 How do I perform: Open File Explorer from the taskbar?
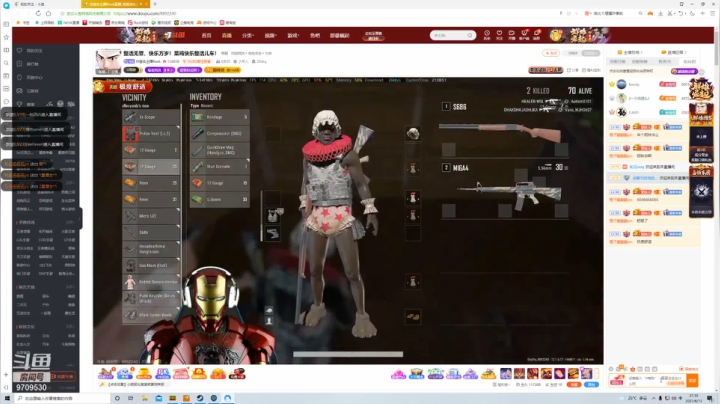point(145,398)
